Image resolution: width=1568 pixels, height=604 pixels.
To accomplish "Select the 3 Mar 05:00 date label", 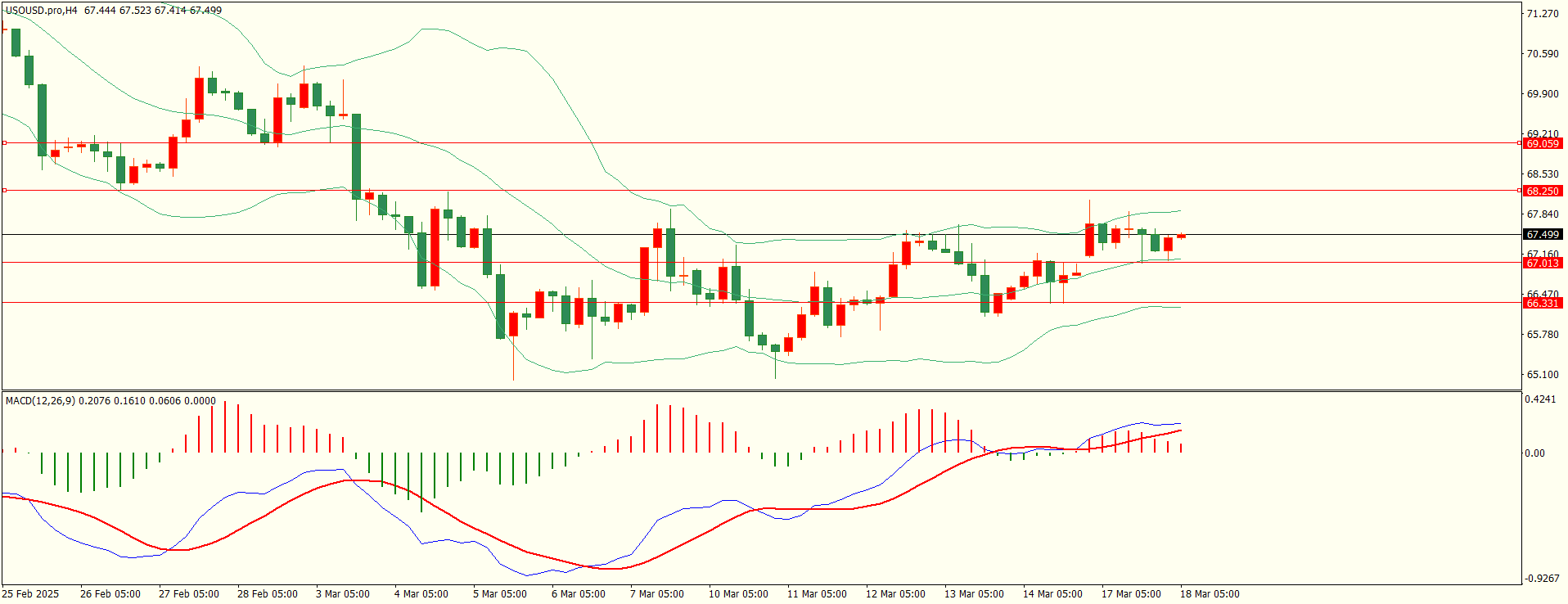I will [342, 594].
